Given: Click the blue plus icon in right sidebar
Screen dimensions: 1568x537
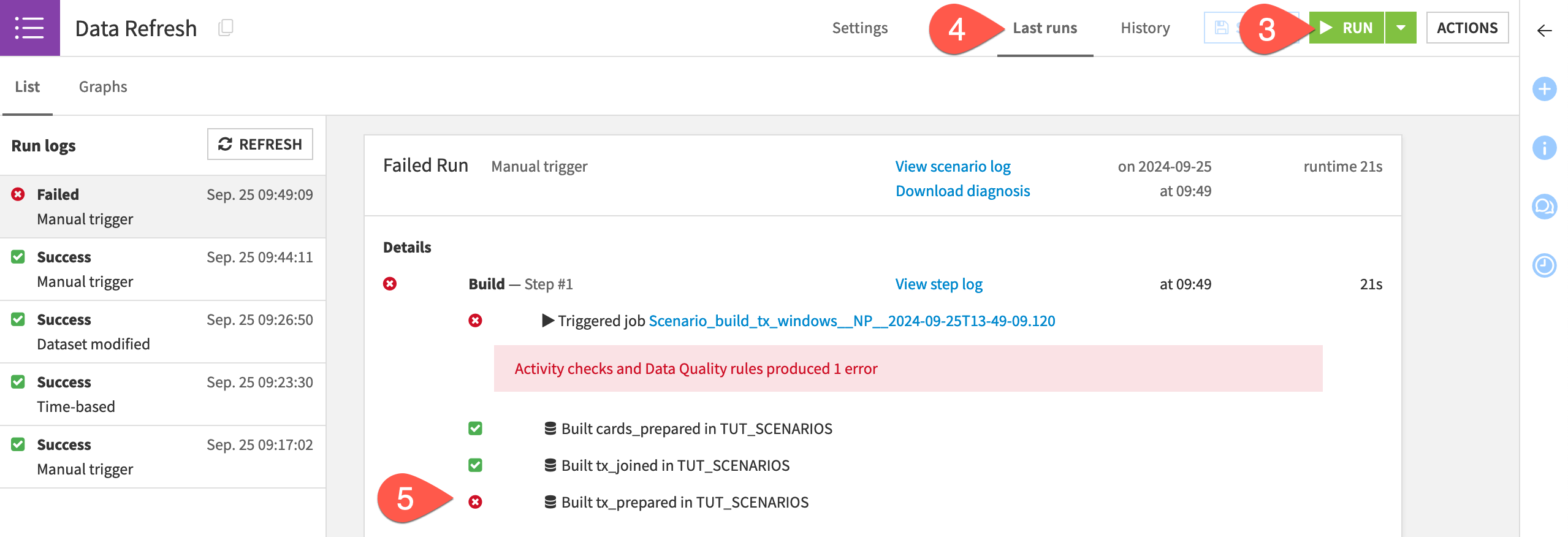Looking at the screenshot, I should (1544, 89).
